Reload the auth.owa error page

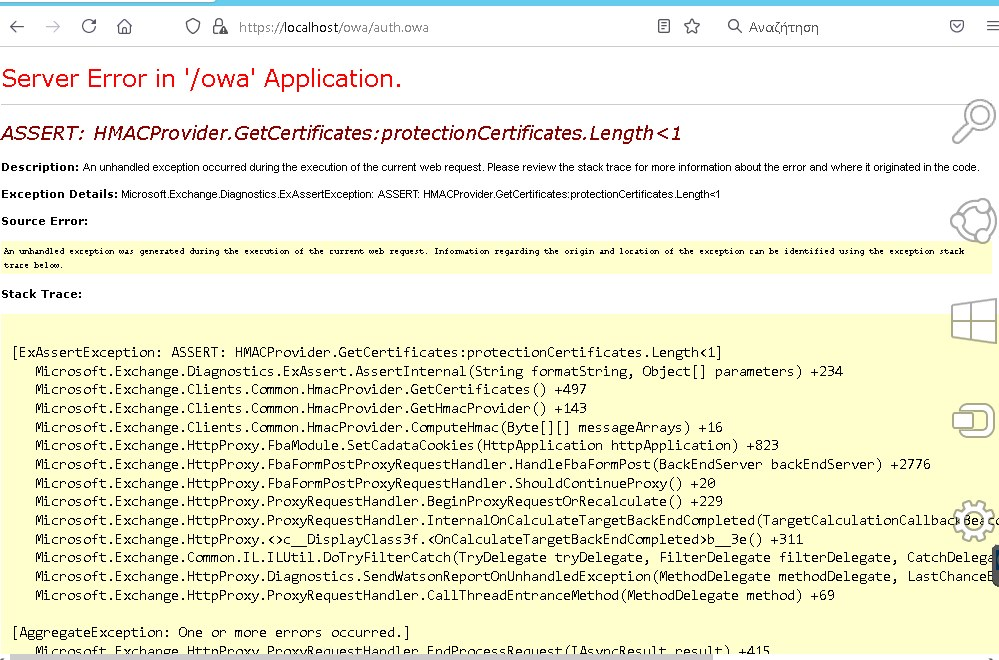(x=88, y=26)
